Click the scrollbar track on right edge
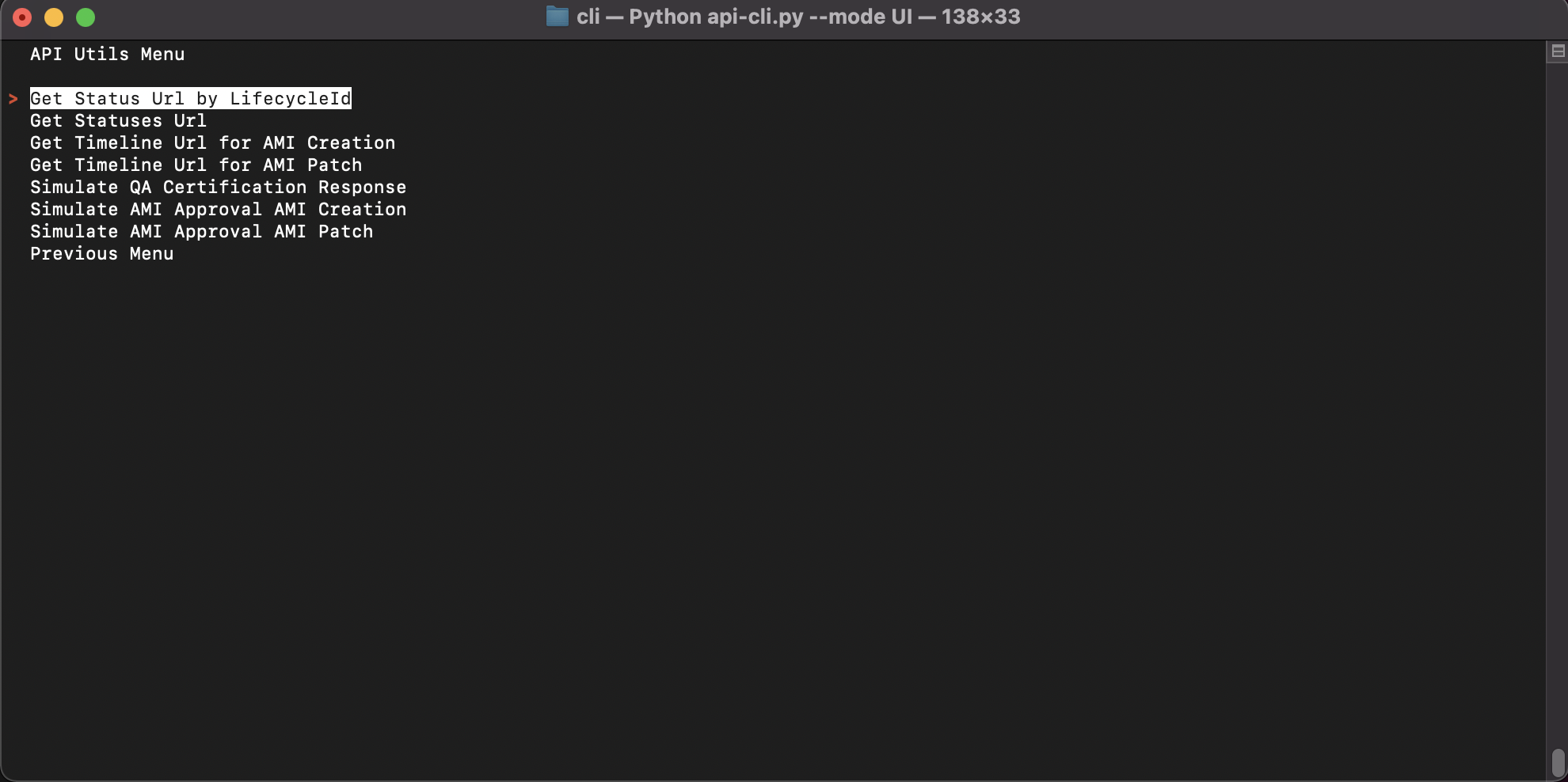 1558,396
